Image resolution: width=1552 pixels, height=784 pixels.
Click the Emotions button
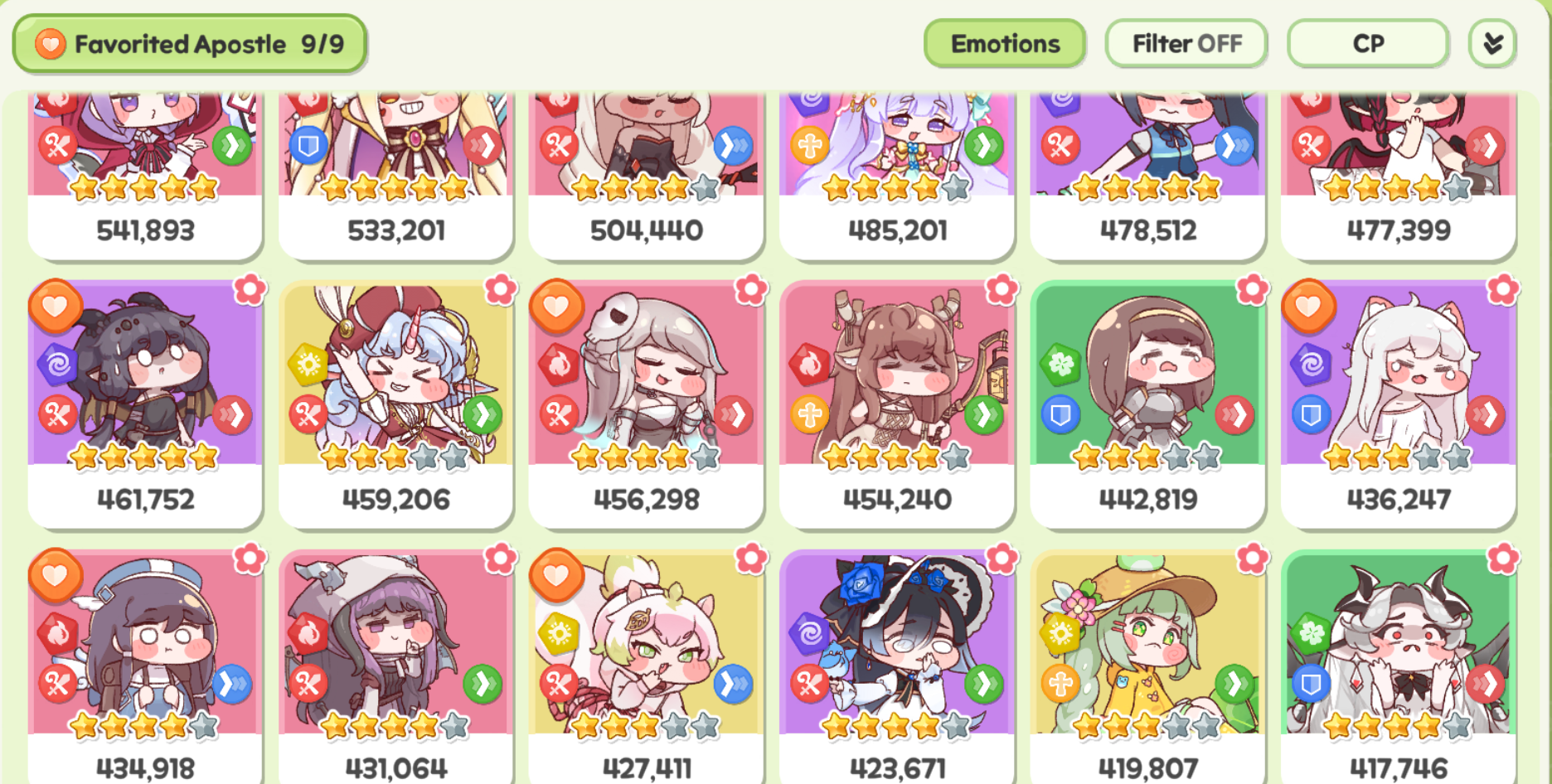pos(1005,43)
